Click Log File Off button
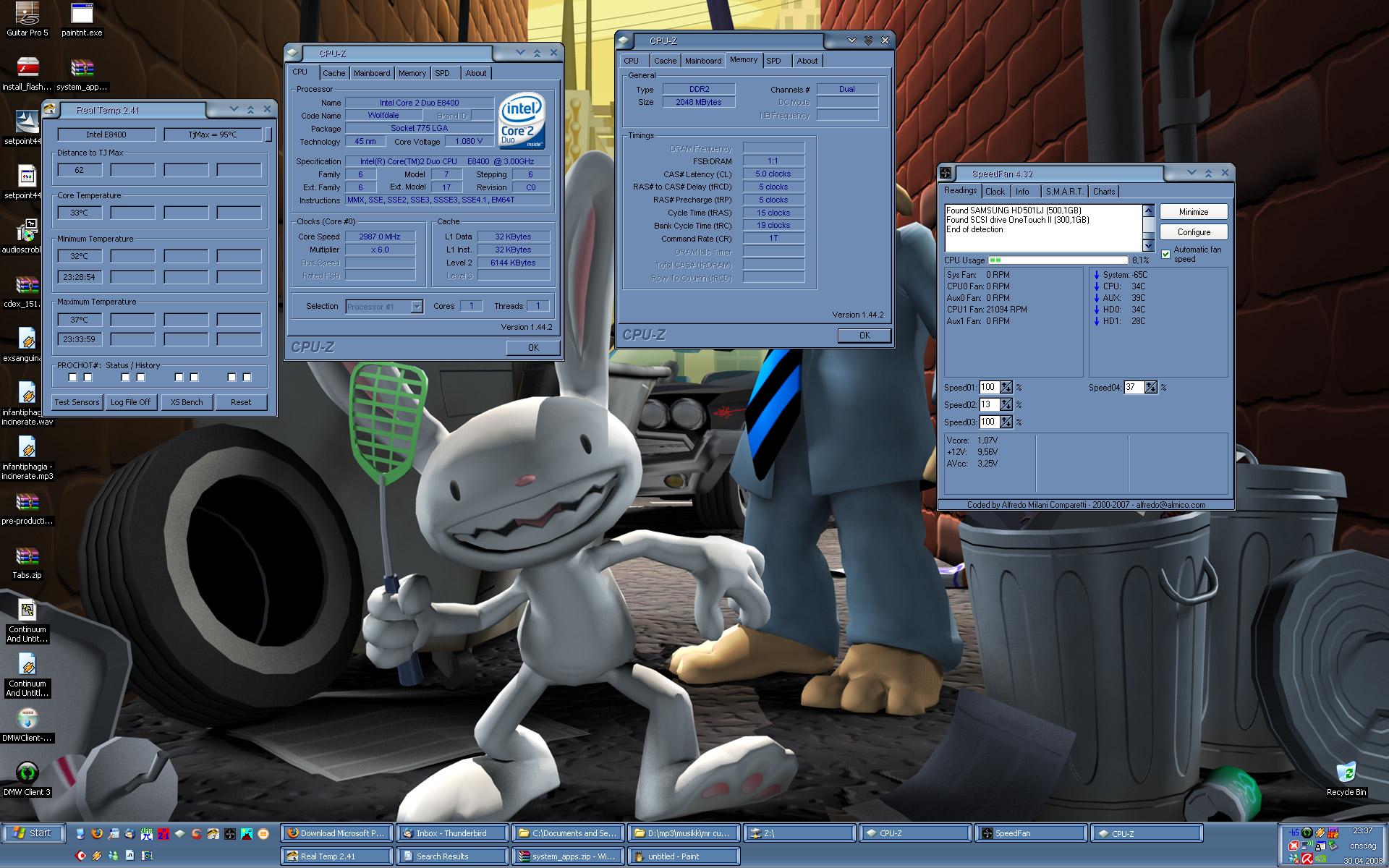The width and height of the screenshot is (1389, 868). [x=131, y=402]
